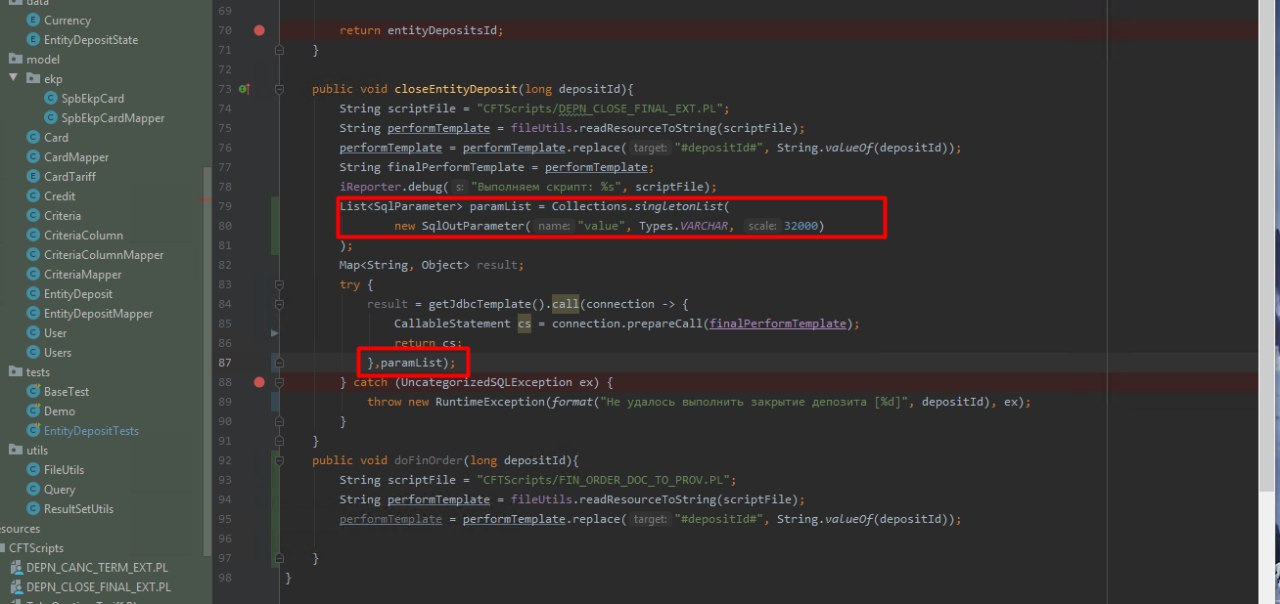This screenshot has width=1280, height=604.
Task: Fold closeEntityDeposit method at line 73
Action: (x=279, y=89)
